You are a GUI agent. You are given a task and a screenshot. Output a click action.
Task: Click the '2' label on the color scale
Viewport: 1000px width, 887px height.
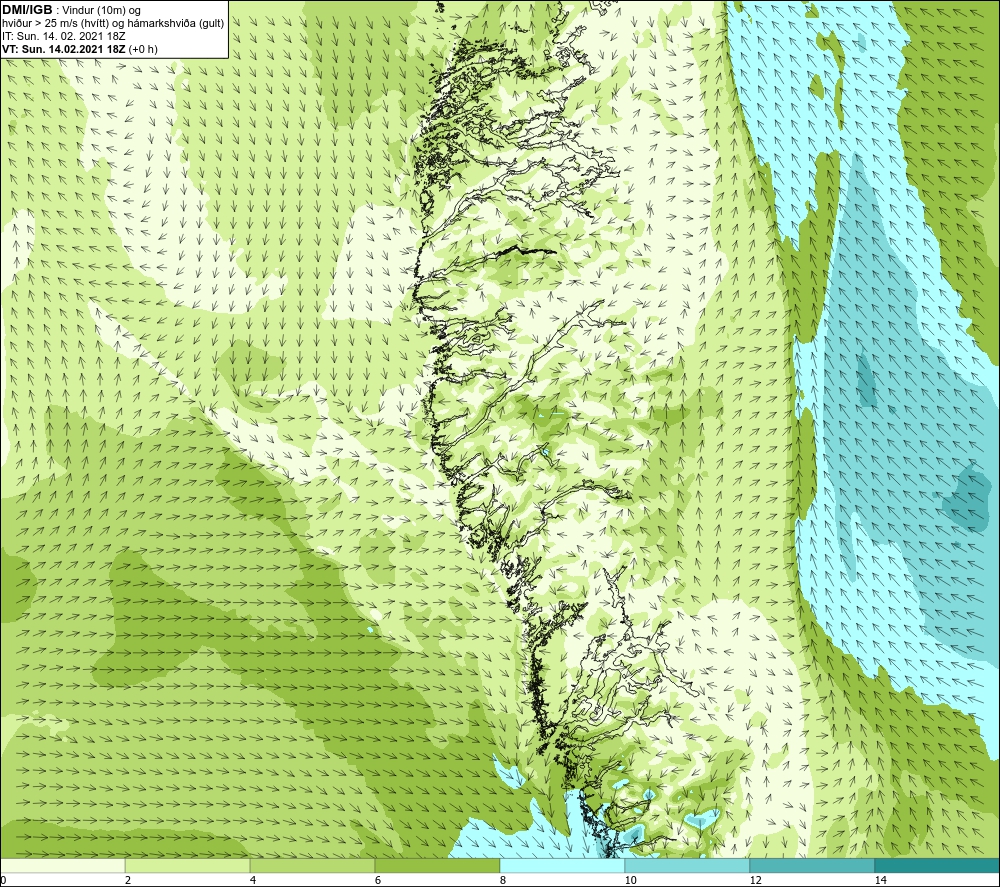tap(128, 881)
